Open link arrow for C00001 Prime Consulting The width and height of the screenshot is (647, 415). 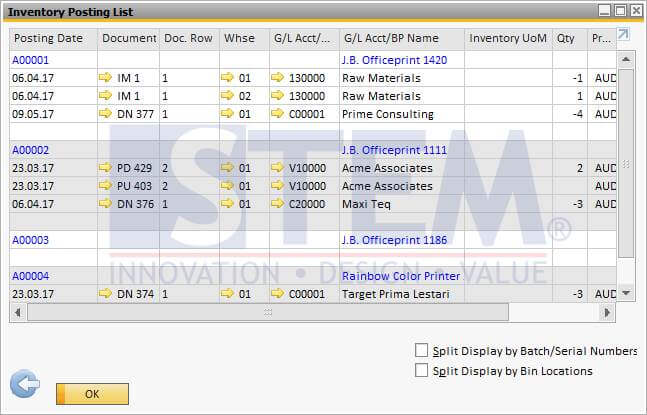pos(277,113)
